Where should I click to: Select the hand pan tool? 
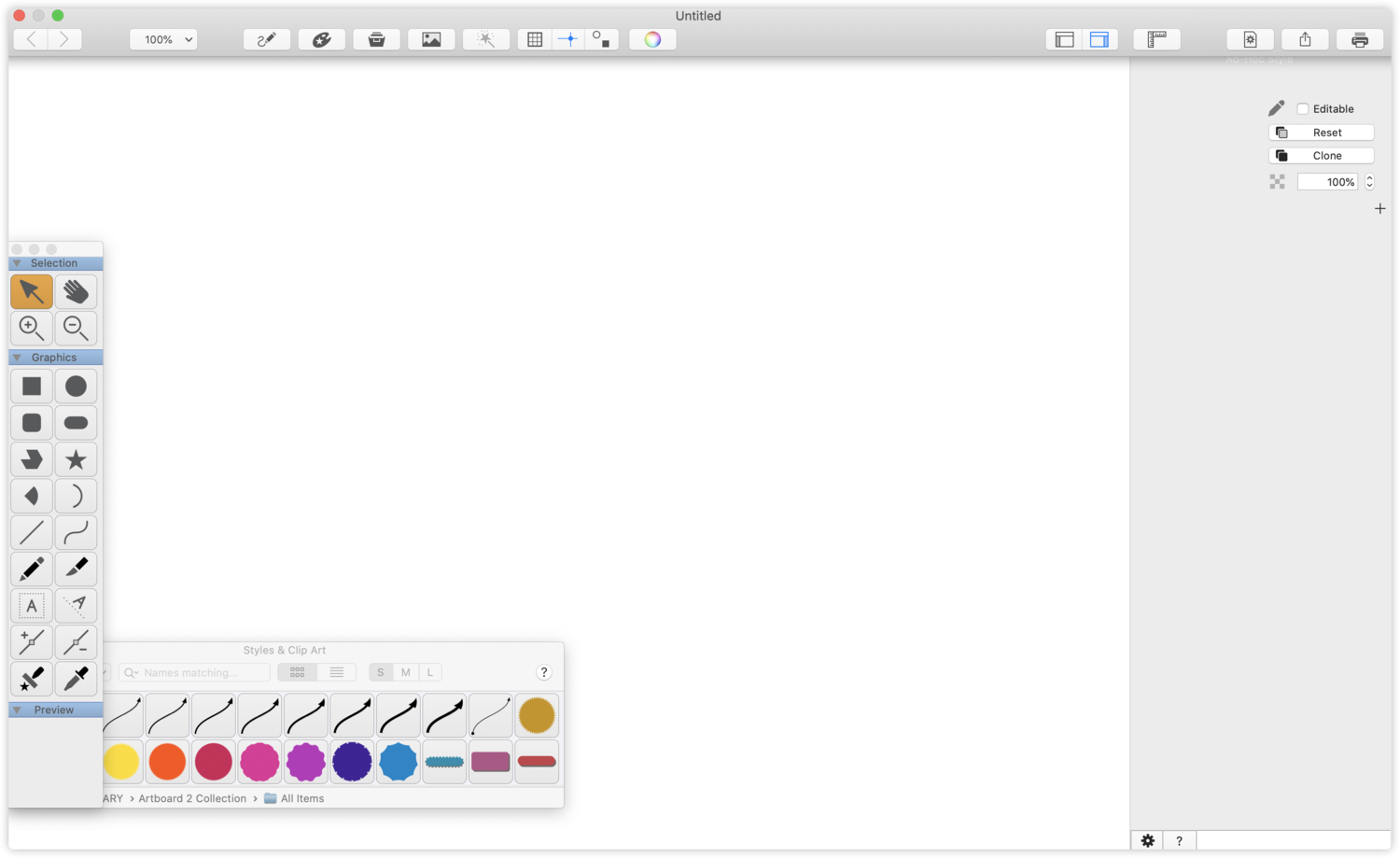point(76,291)
